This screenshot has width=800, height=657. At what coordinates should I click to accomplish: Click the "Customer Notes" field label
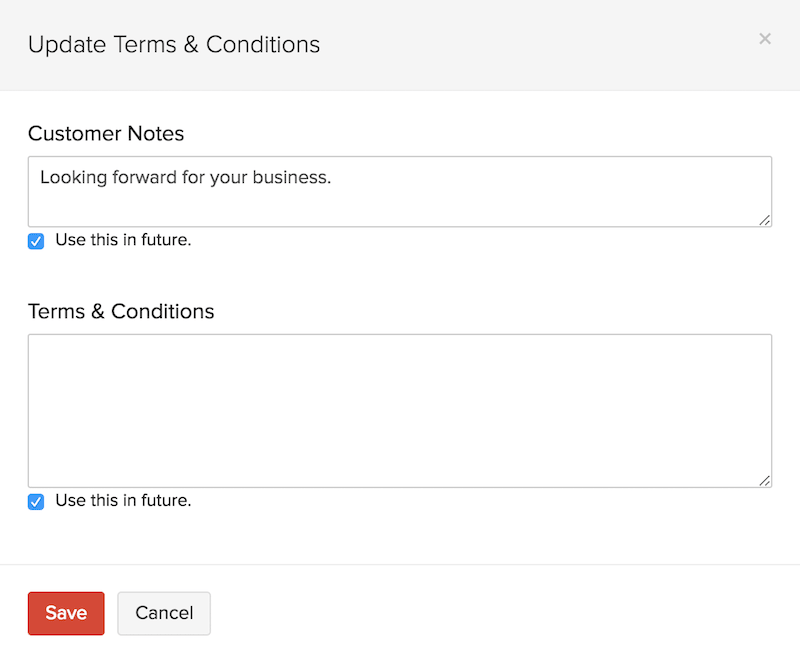tap(106, 134)
